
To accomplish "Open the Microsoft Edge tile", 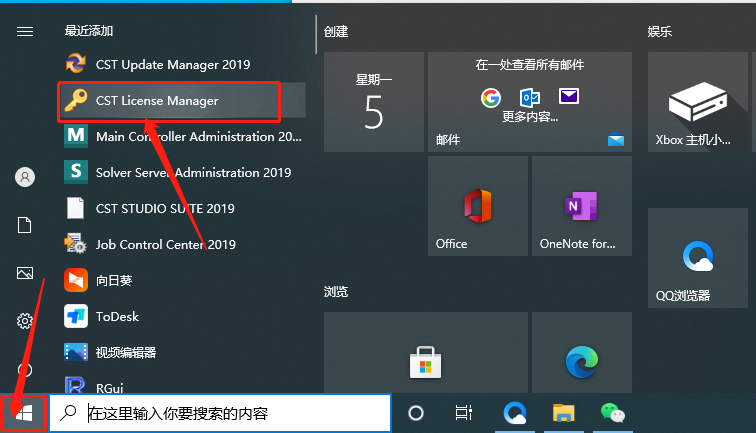I will tap(582, 352).
